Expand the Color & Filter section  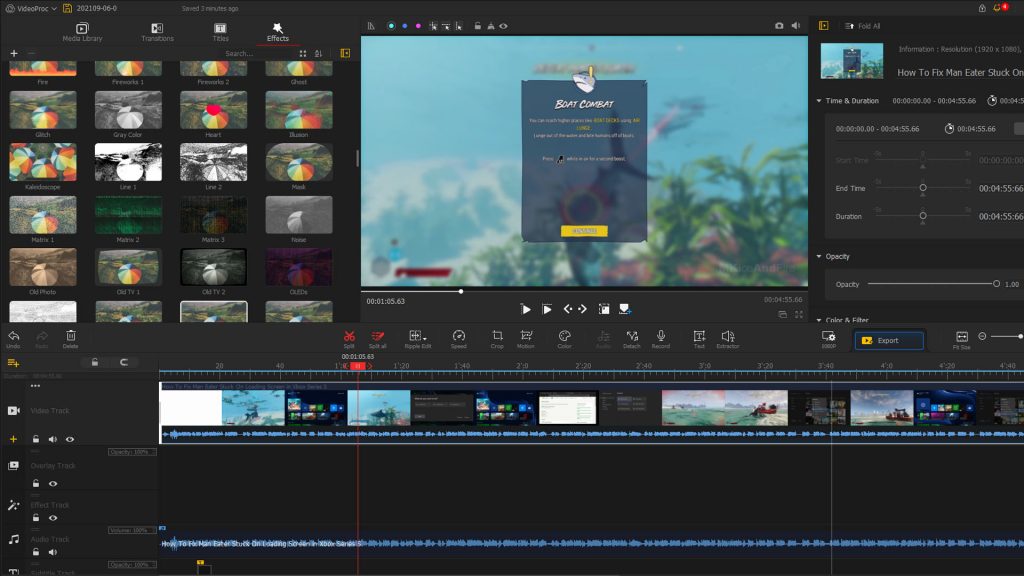point(819,320)
